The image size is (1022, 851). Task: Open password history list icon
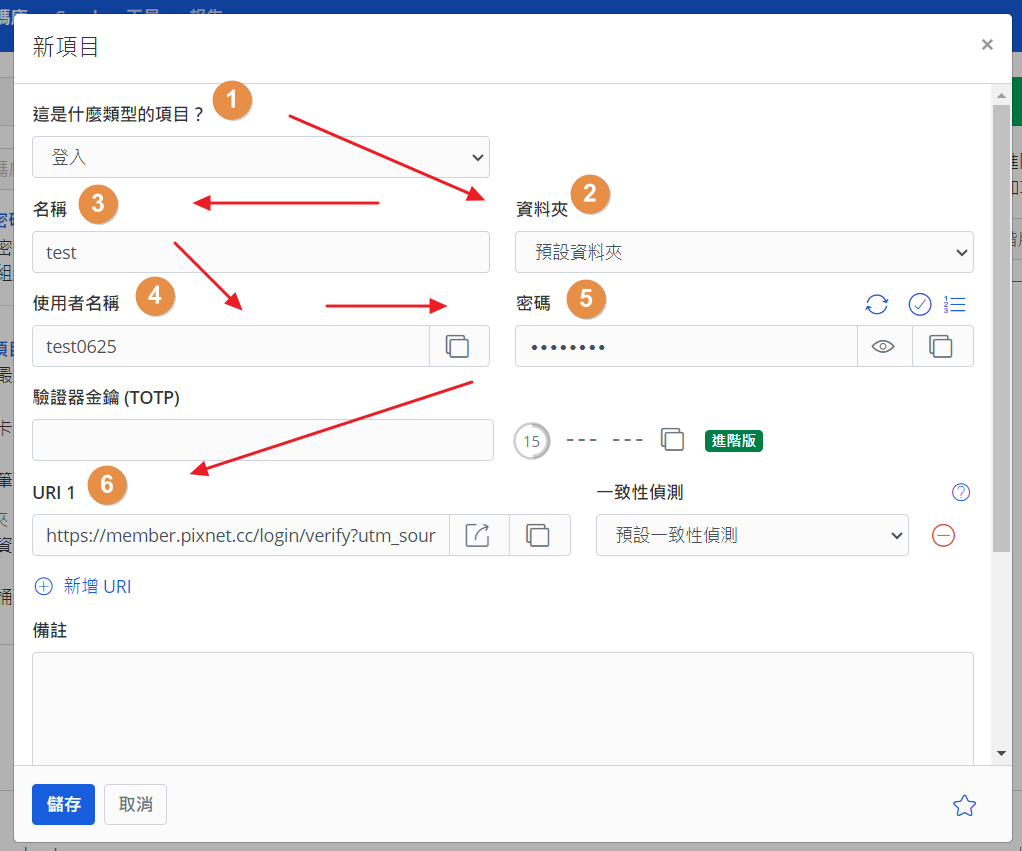pyautogui.click(x=954, y=304)
